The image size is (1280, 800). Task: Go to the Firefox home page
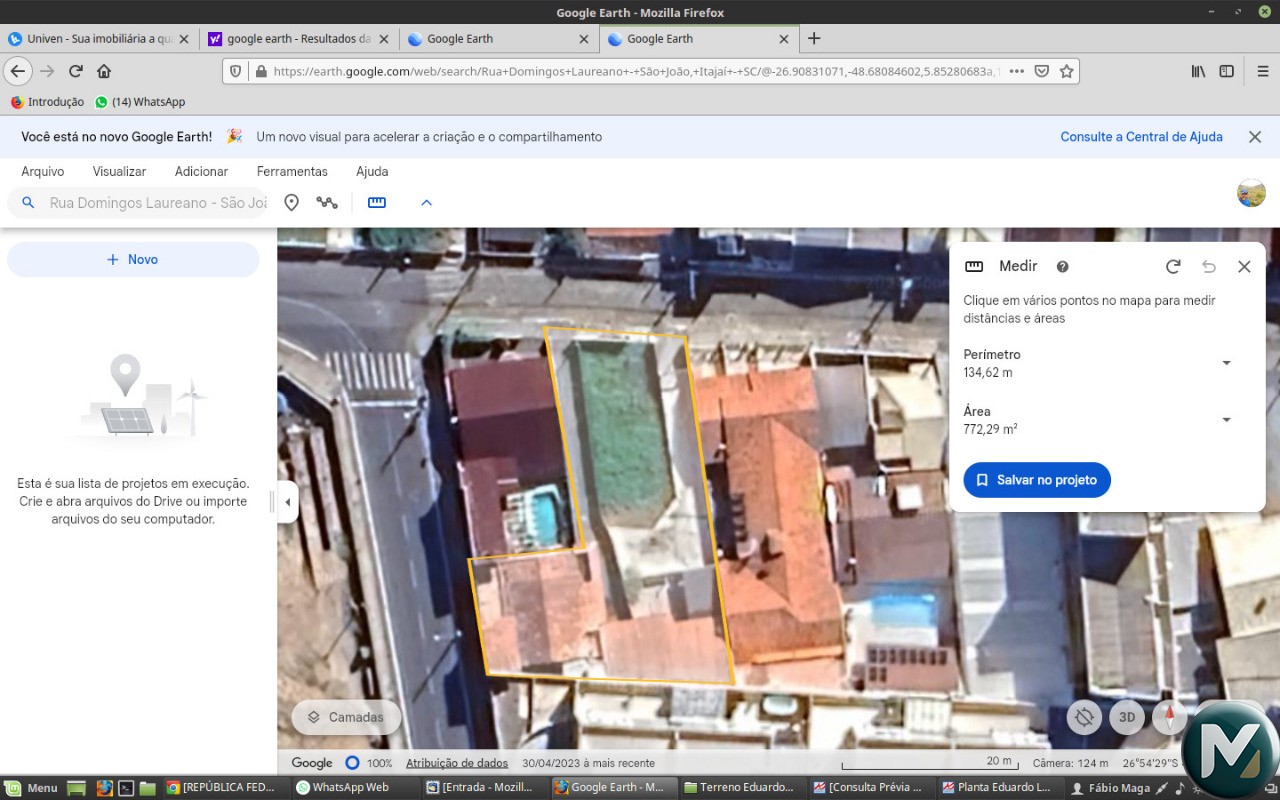pyautogui.click(x=104, y=71)
